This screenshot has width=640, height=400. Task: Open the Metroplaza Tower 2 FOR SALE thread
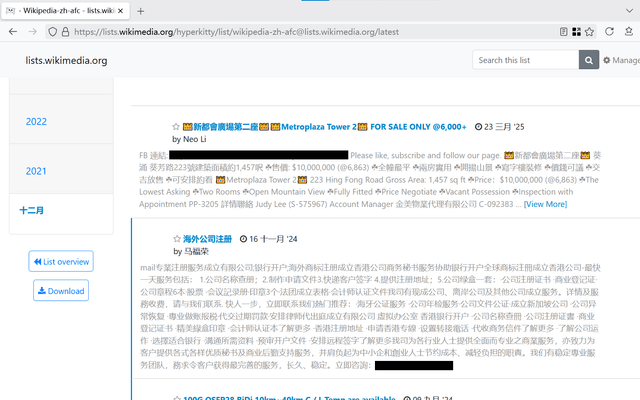click(x=324, y=127)
